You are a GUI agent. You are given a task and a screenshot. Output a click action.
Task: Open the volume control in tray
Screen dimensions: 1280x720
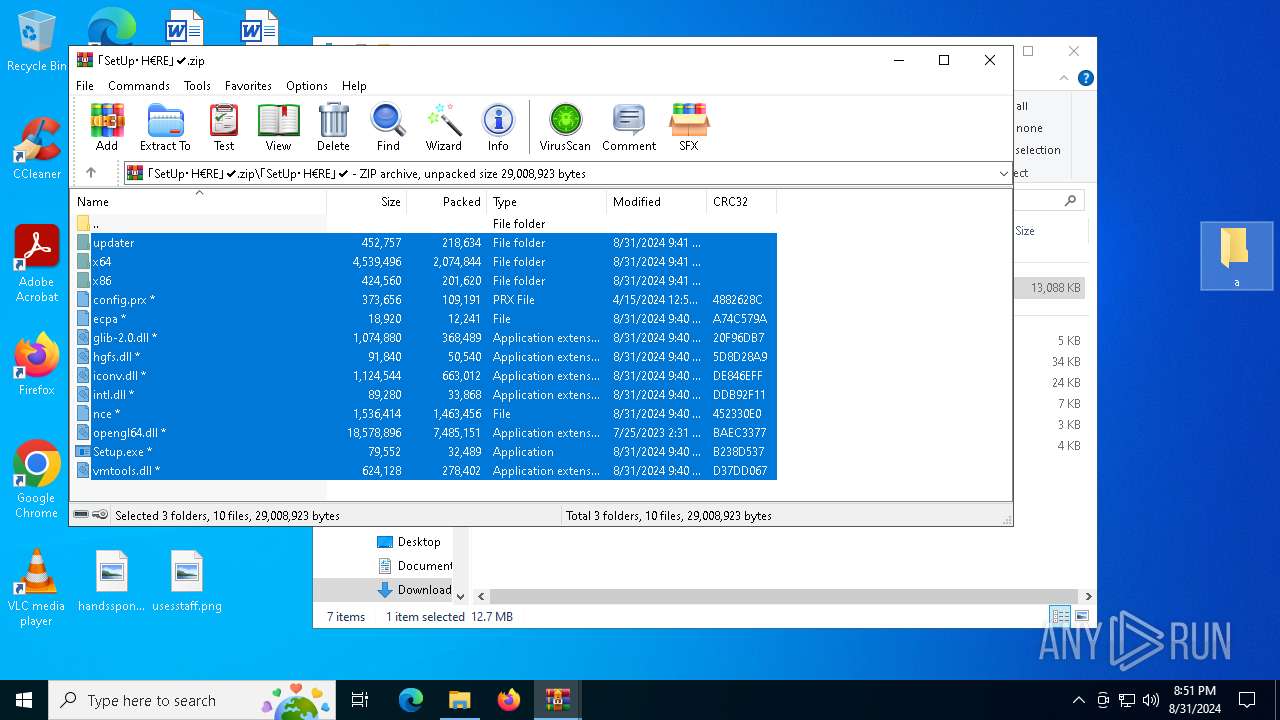pyautogui.click(x=1151, y=700)
